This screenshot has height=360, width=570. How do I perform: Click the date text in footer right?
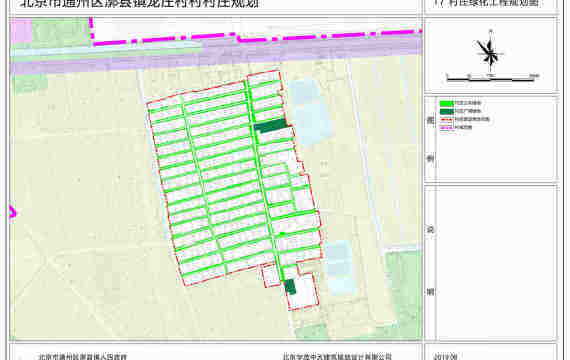pos(445,357)
